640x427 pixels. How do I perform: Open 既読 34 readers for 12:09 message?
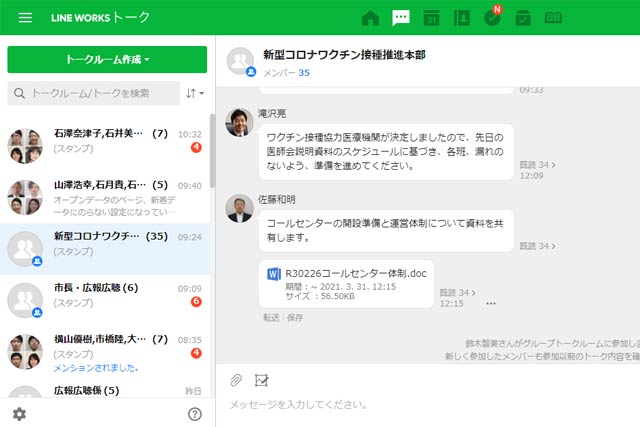(x=537, y=165)
